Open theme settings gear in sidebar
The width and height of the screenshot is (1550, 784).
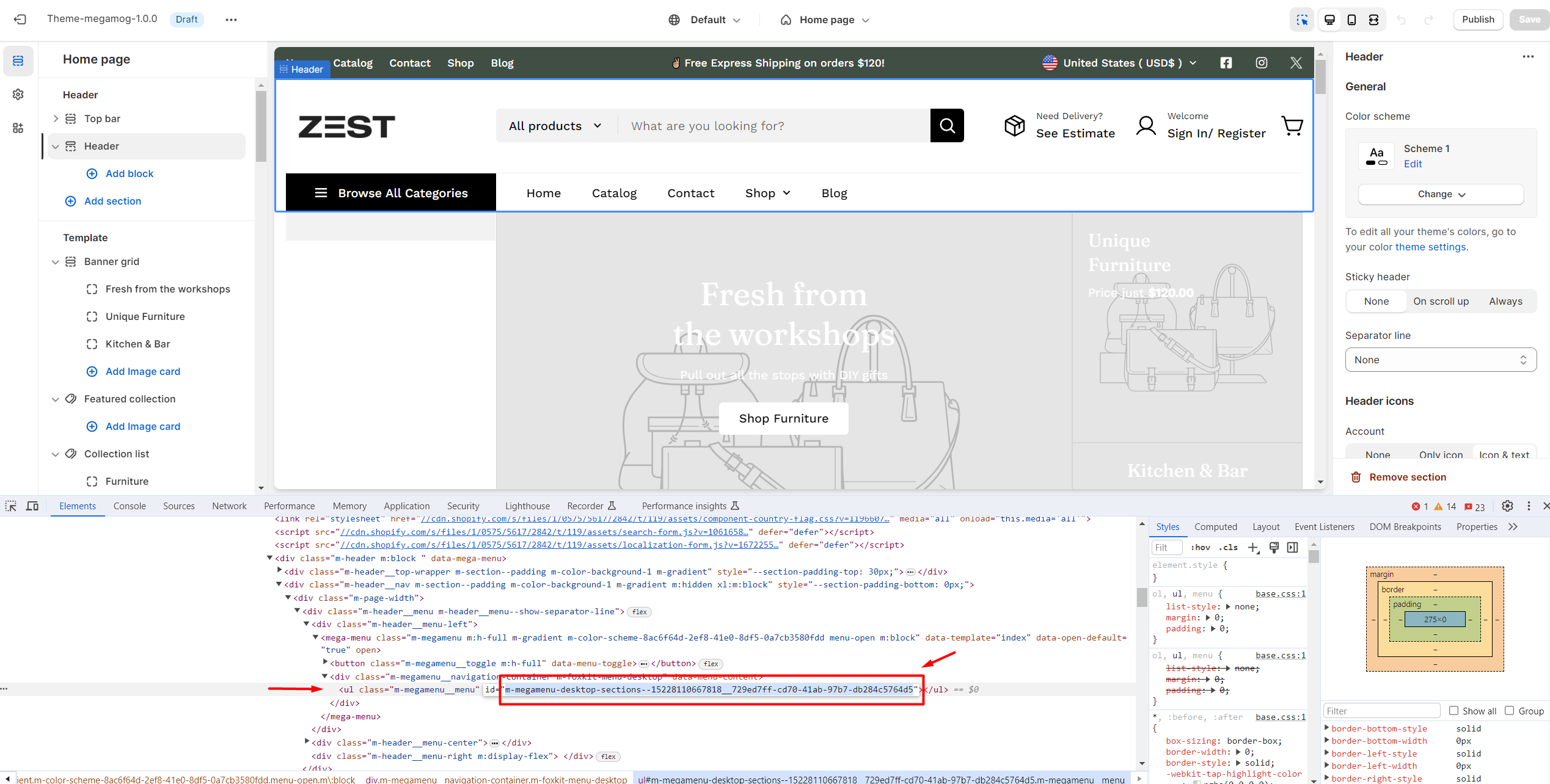pos(18,94)
